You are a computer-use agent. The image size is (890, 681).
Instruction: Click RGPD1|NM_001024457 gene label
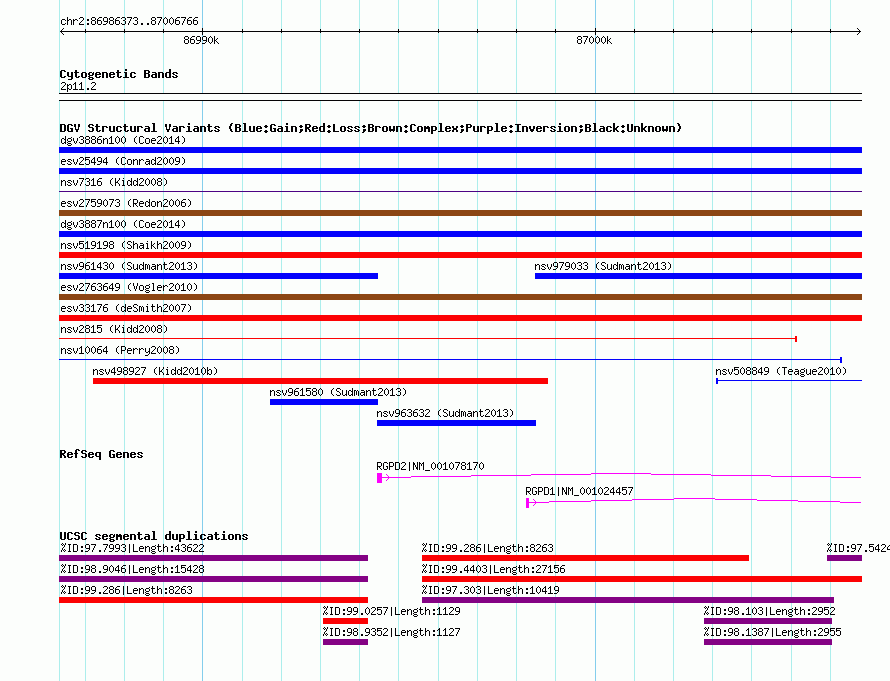[579, 491]
